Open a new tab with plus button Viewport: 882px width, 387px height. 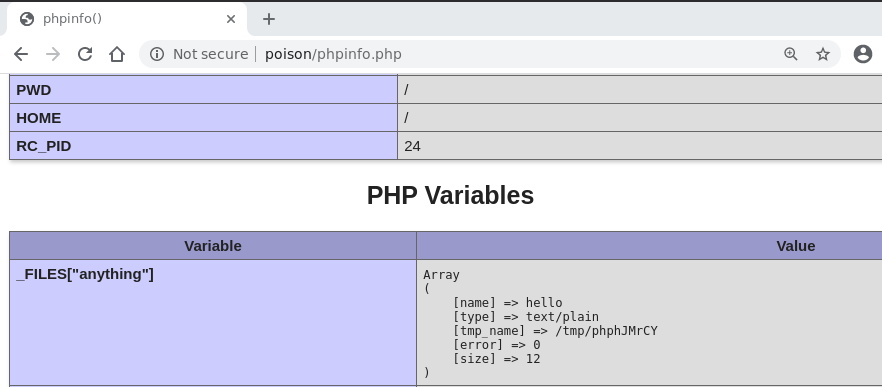(269, 19)
